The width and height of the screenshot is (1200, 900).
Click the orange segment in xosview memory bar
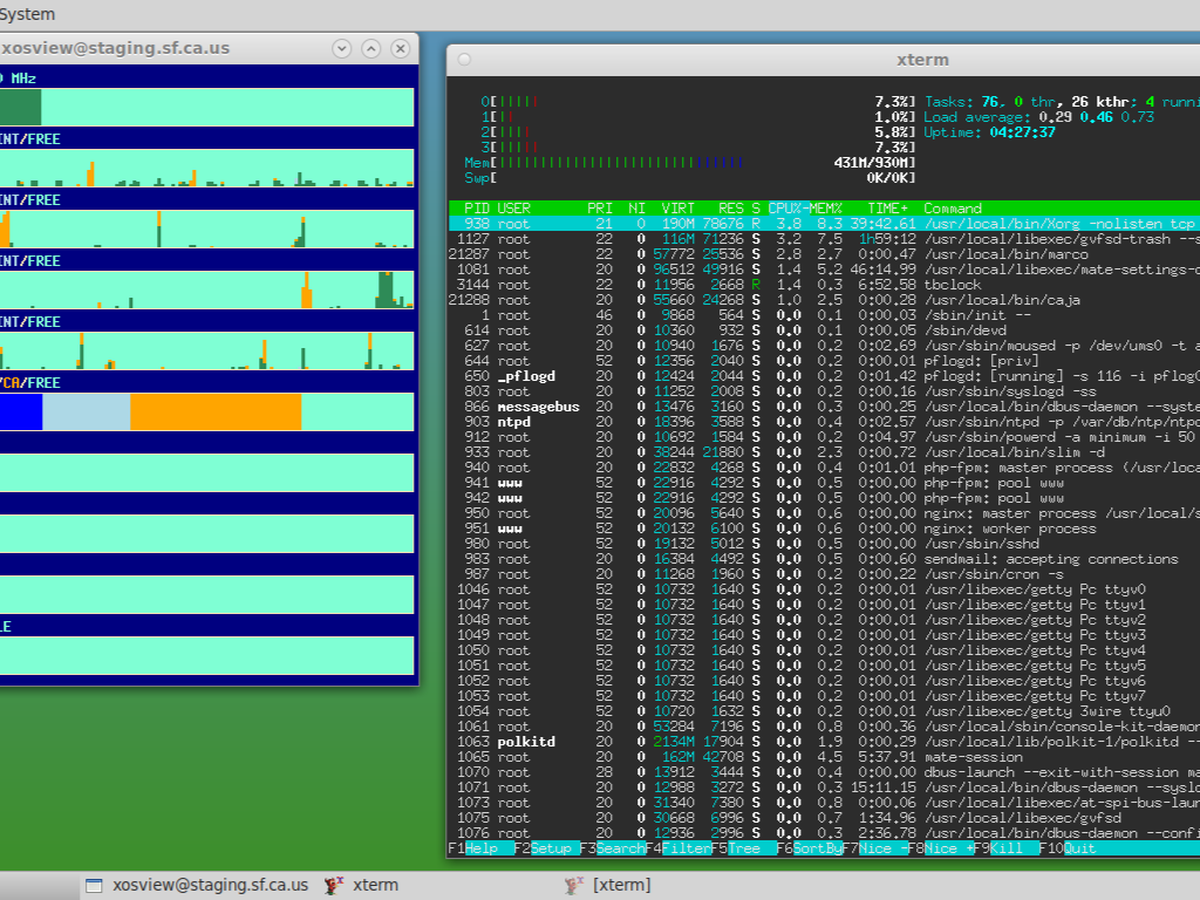coord(215,411)
